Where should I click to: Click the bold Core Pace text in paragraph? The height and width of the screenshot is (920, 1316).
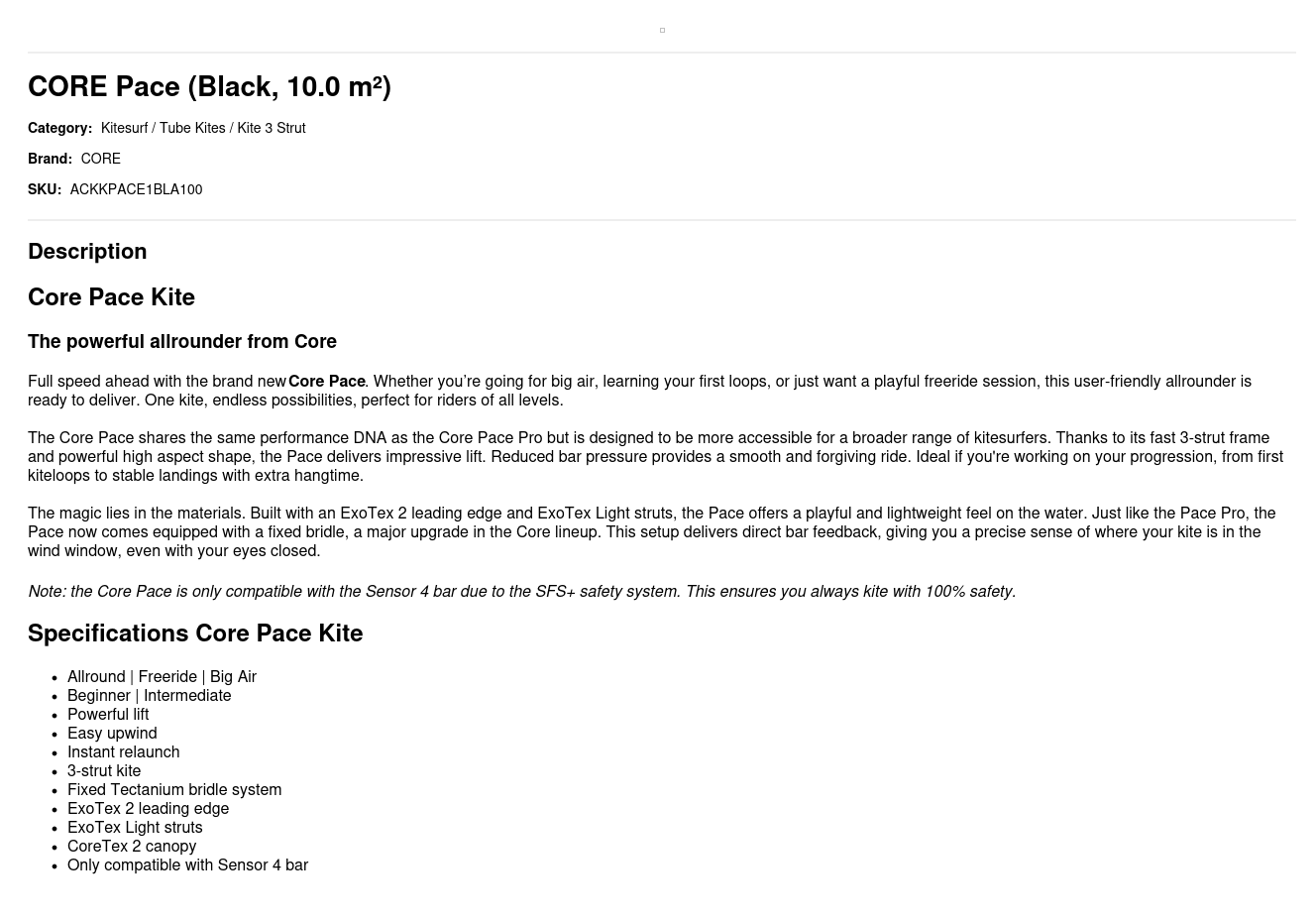[x=326, y=382]
